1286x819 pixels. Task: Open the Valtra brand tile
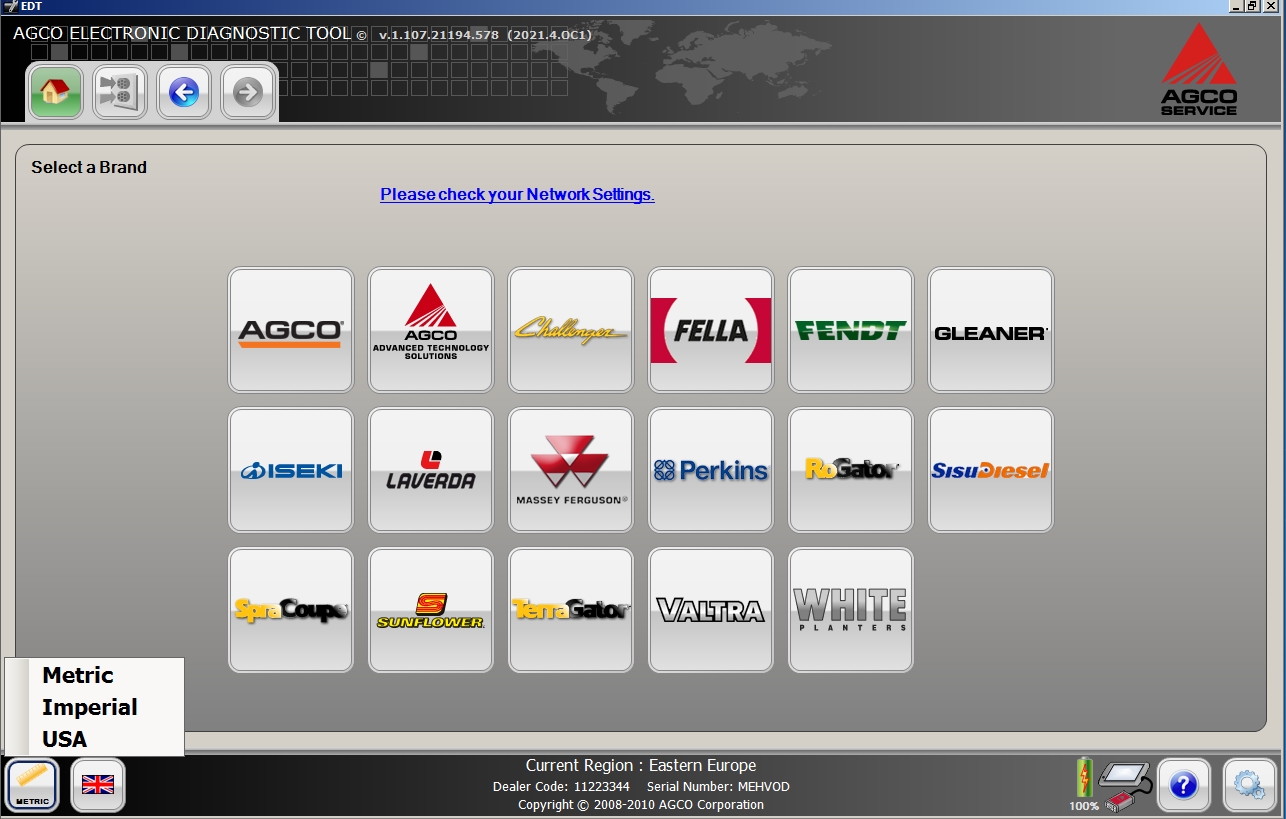711,610
